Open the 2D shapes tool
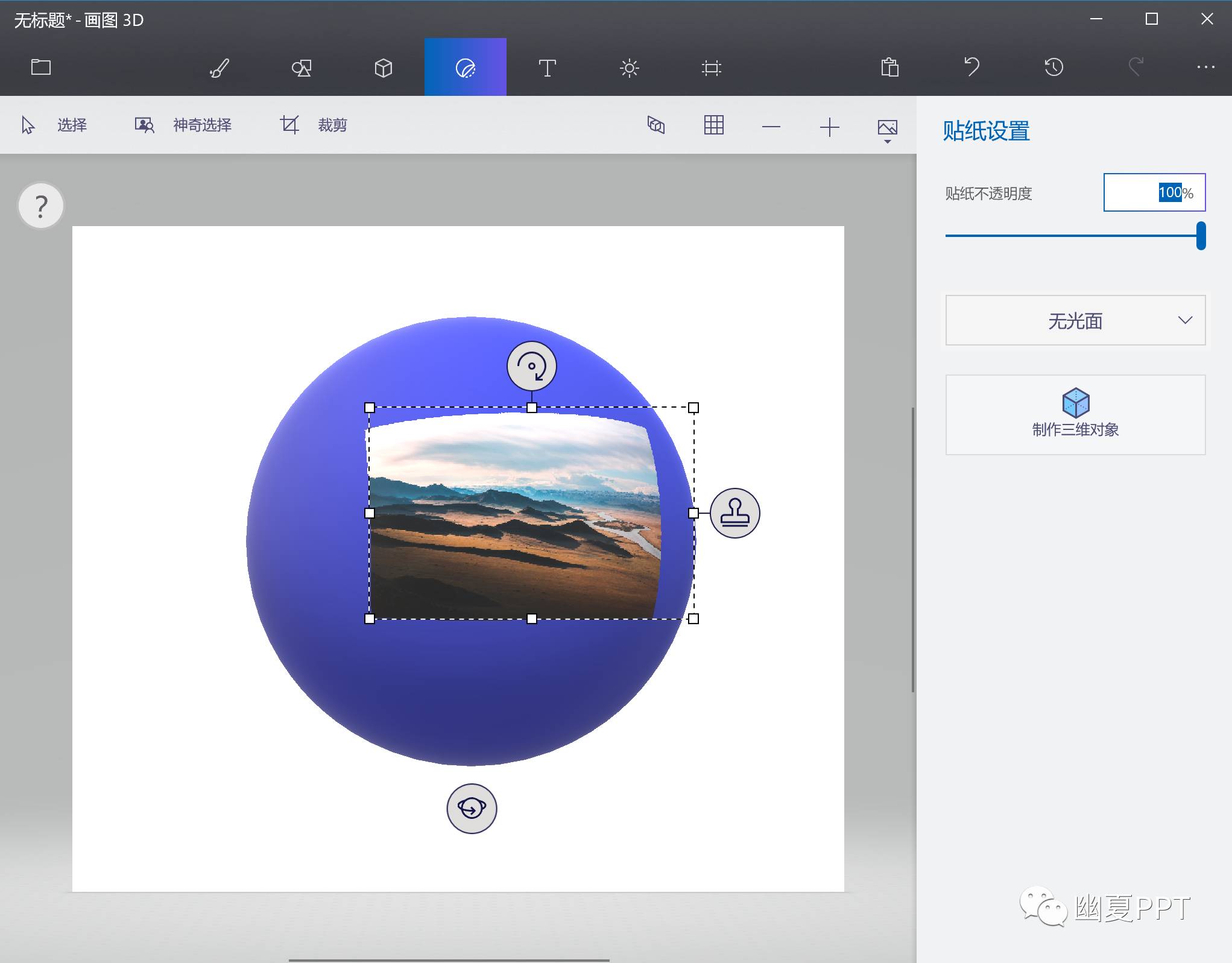1232x963 pixels. click(301, 68)
